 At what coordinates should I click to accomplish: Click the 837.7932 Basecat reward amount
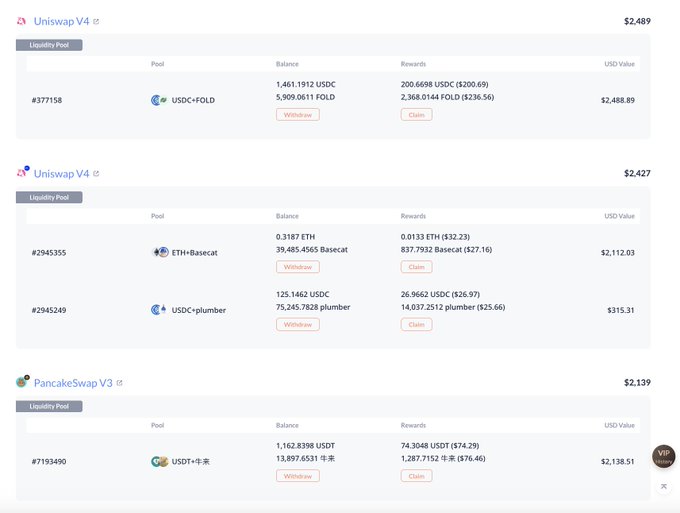tap(446, 249)
